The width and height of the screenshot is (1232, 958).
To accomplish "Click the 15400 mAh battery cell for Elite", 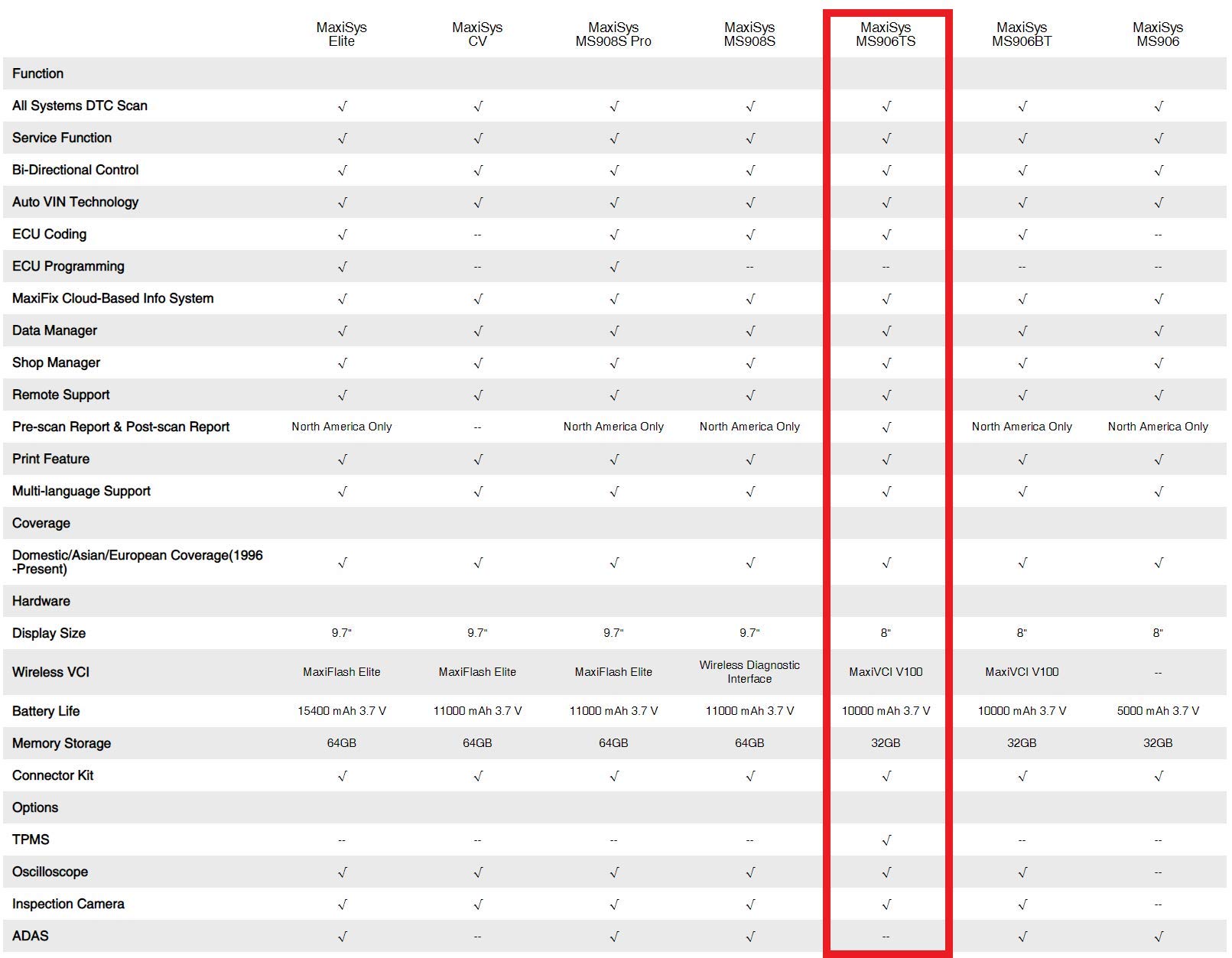I will pyautogui.click(x=342, y=711).
